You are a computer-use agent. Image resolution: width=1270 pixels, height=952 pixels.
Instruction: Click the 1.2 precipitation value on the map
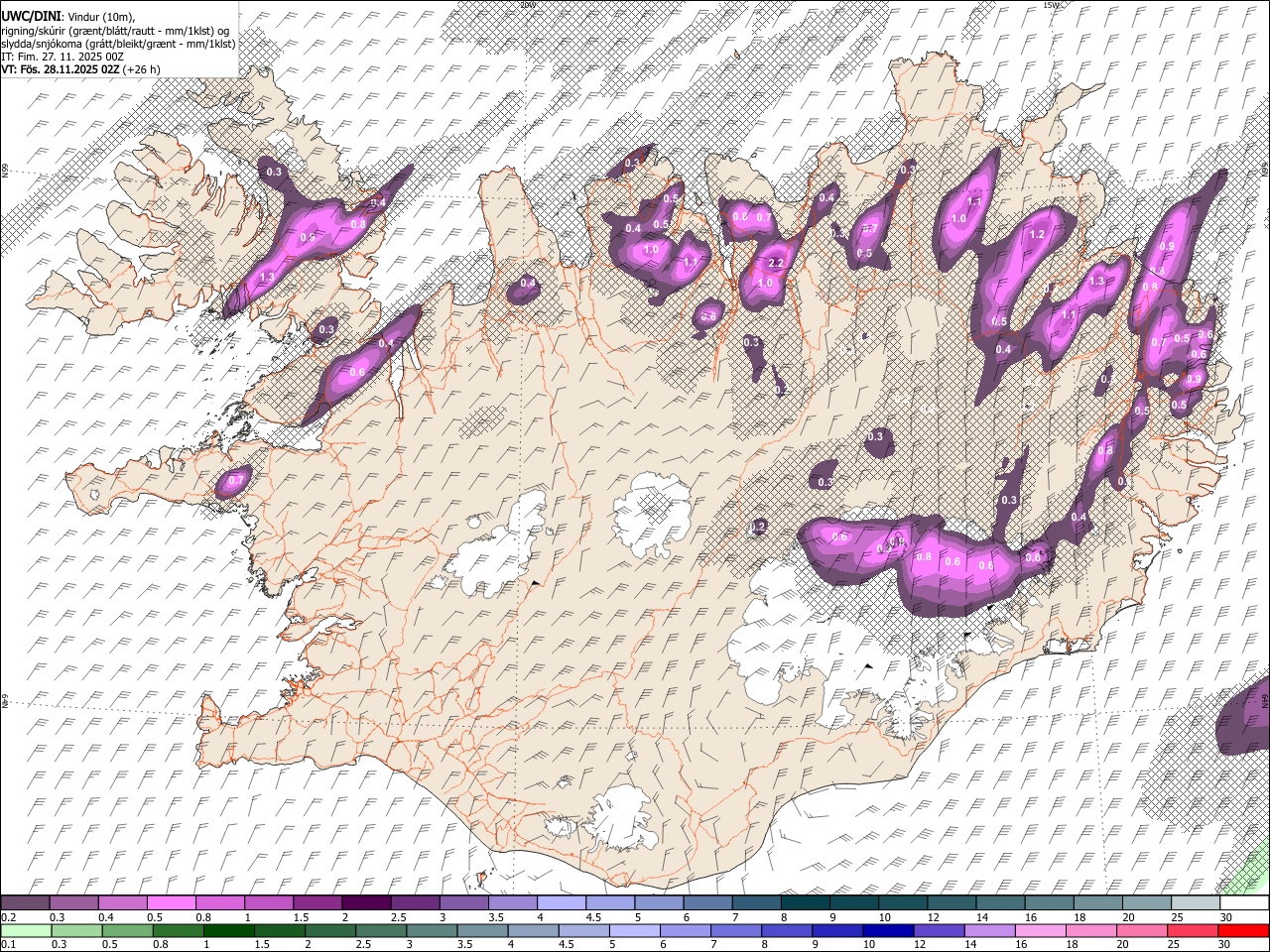click(1039, 235)
